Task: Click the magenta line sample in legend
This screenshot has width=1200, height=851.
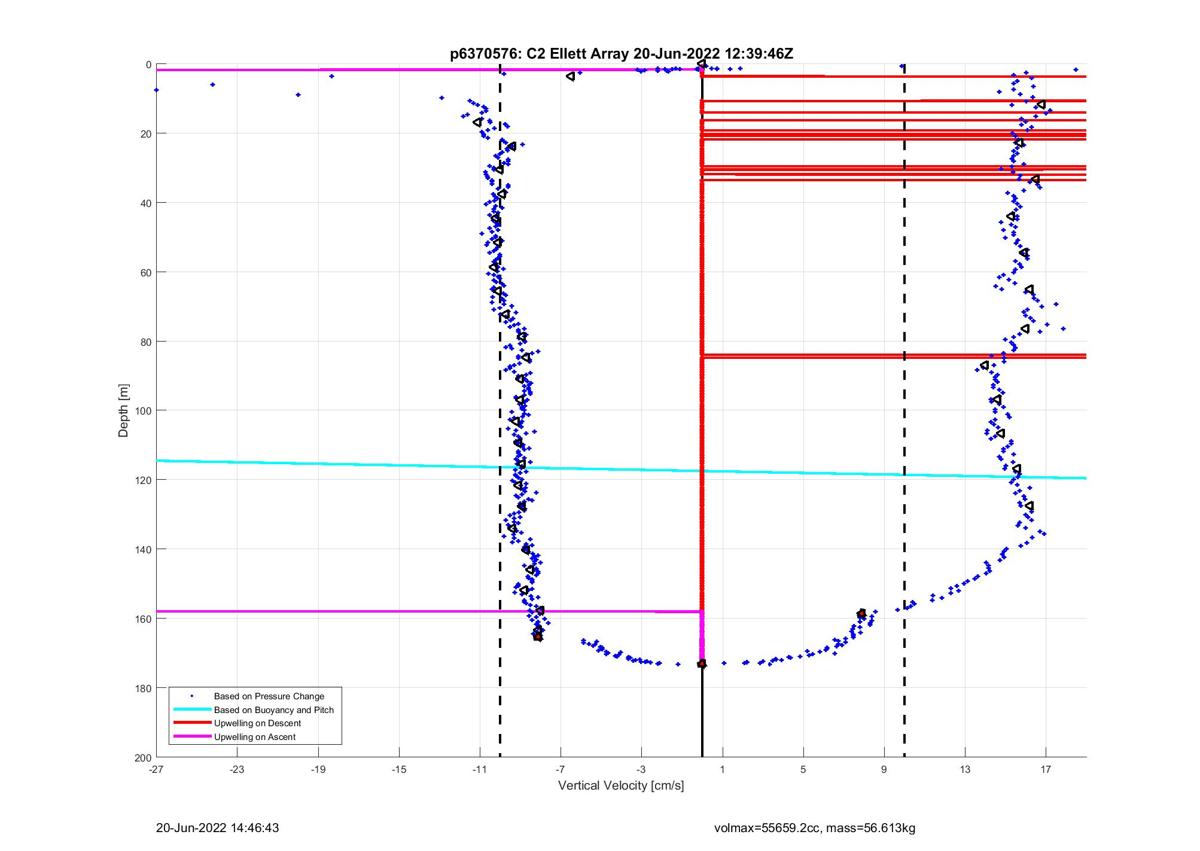Action: coord(191,737)
